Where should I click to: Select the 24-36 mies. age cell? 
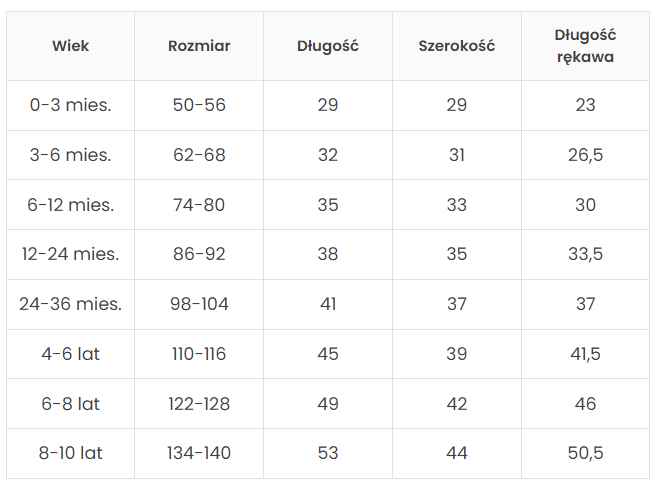[x=71, y=304]
